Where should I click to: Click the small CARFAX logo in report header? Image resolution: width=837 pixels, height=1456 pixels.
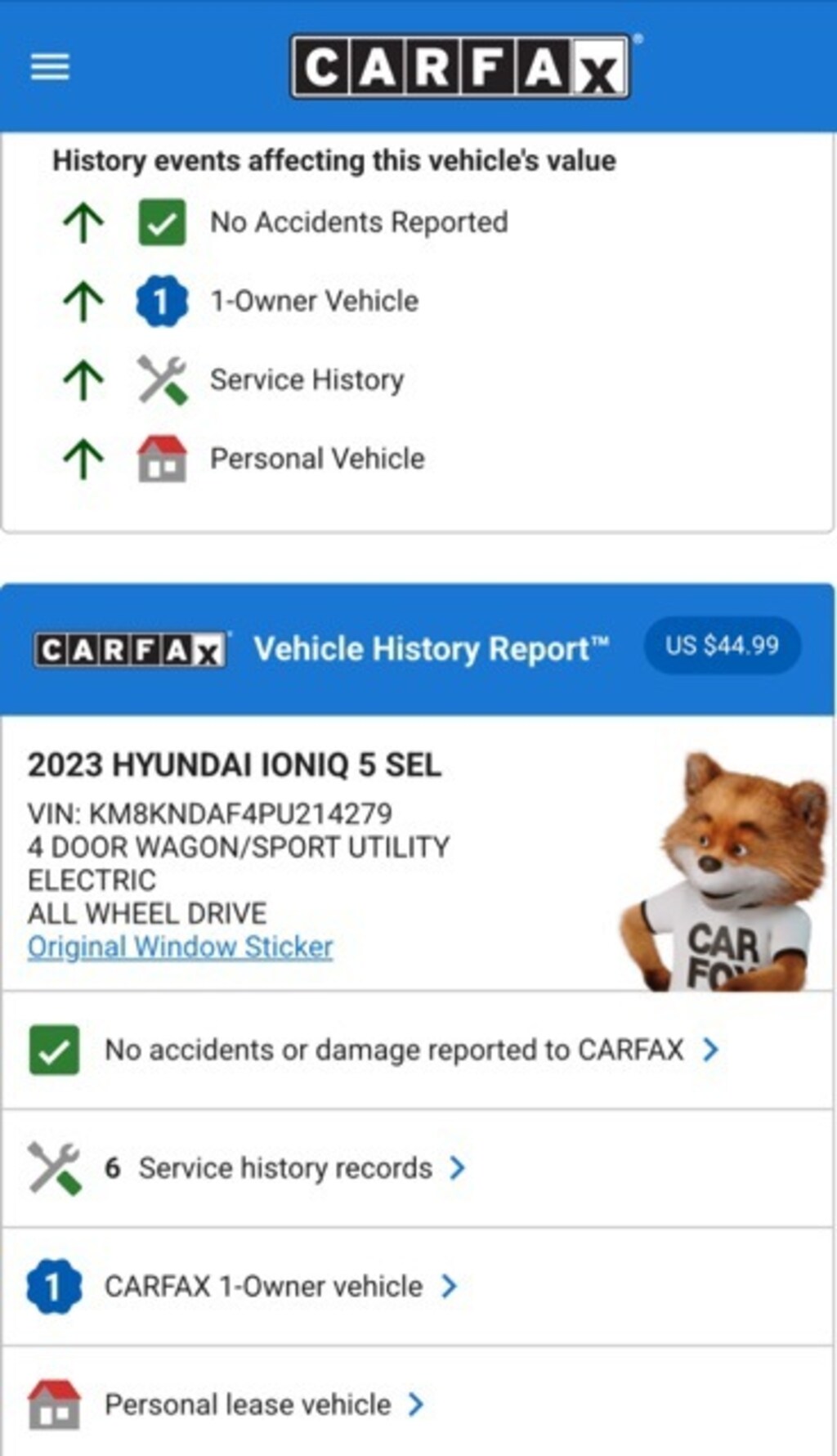(x=131, y=651)
